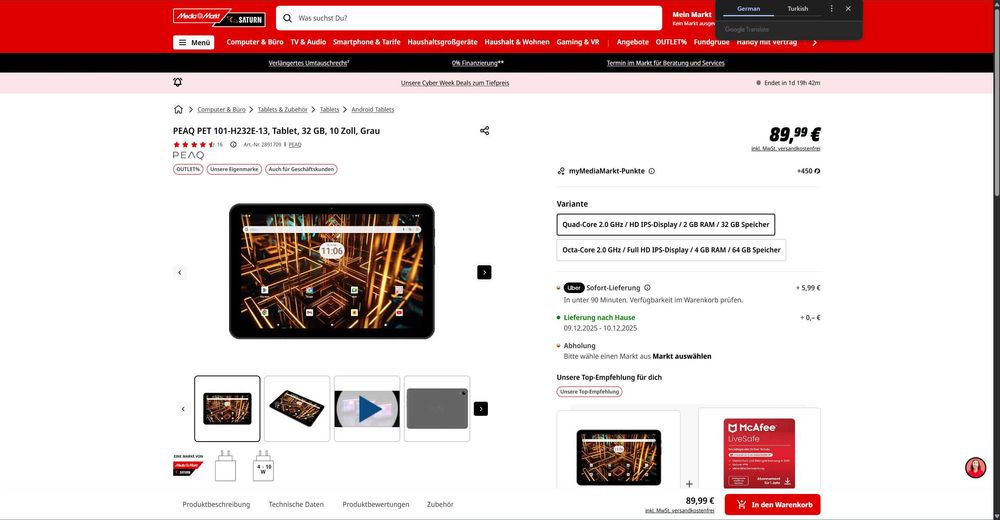Open Termin im Markt für Beratung link
The width and height of the screenshot is (1000, 520).
[665, 63]
